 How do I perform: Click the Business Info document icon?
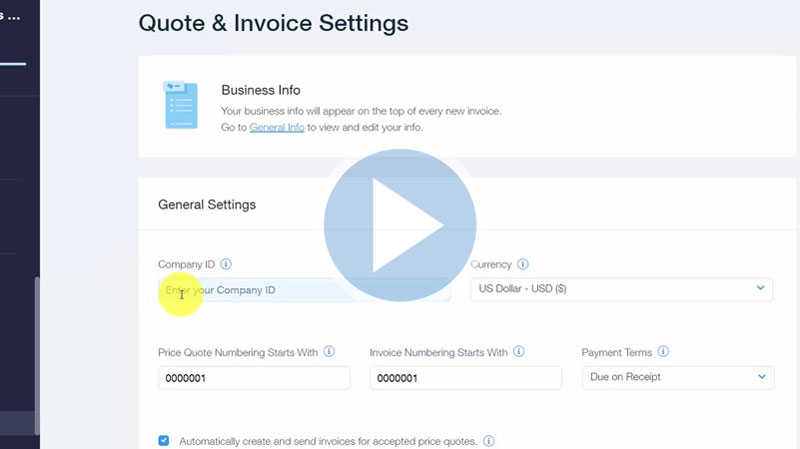[180, 105]
